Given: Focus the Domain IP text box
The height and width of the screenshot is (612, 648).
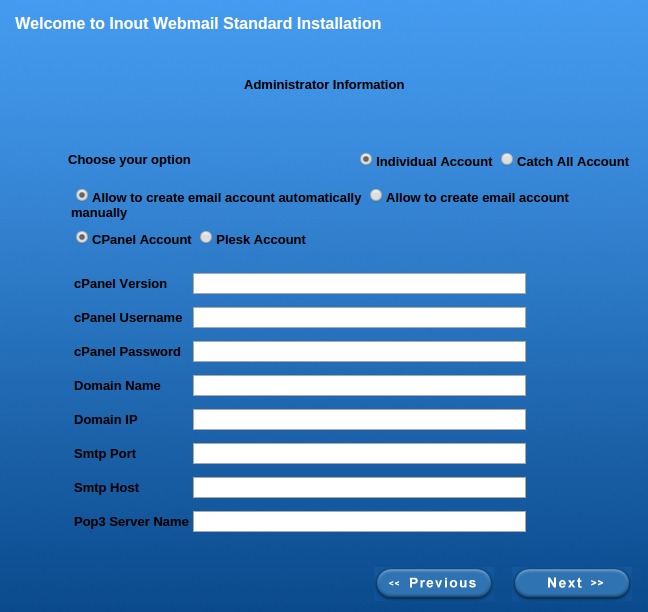Looking at the screenshot, I should (x=359, y=419).
